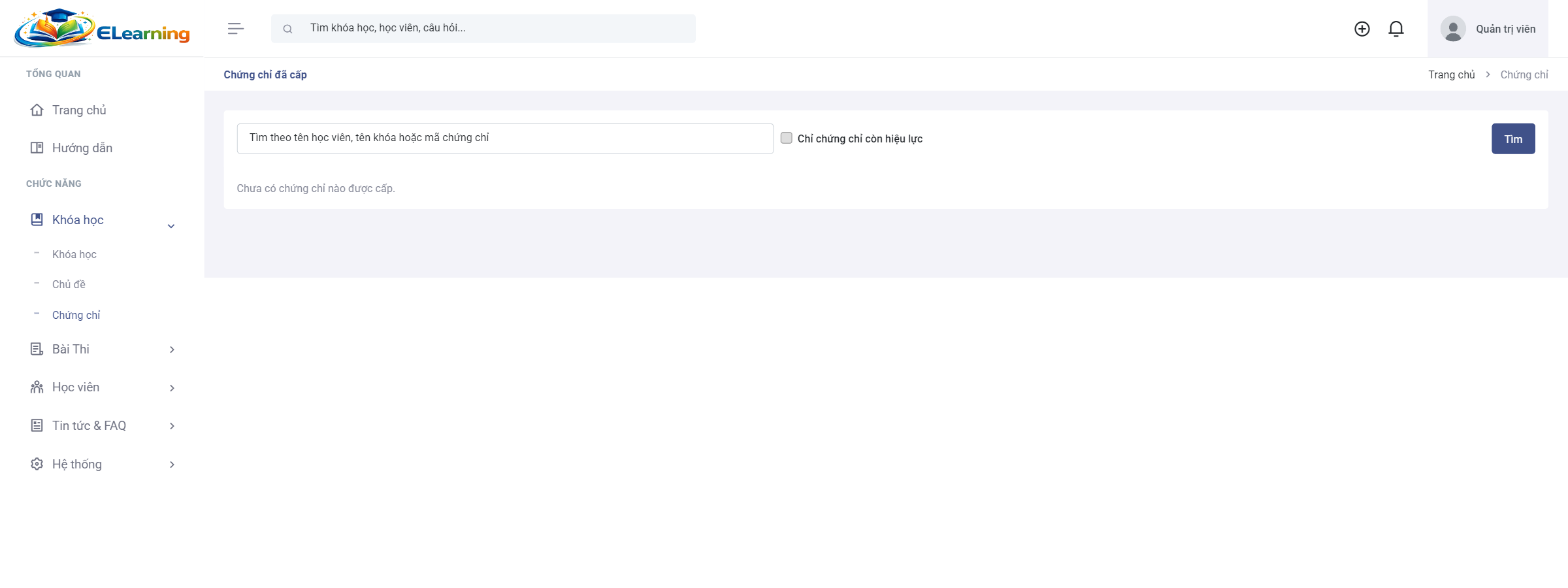Select the Khóa học submenu item
Screen dimensions: 1568x588
coord(74,254)
